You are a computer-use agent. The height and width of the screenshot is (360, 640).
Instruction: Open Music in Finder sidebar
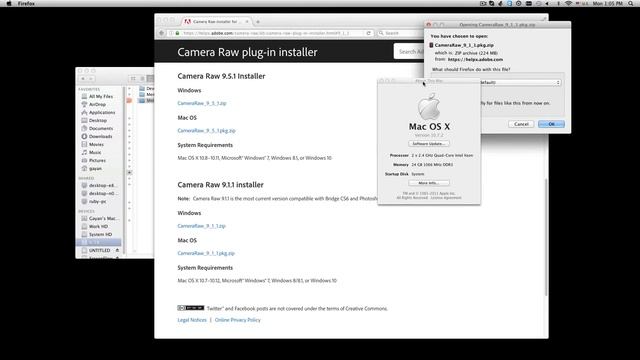tap(95, 152)
